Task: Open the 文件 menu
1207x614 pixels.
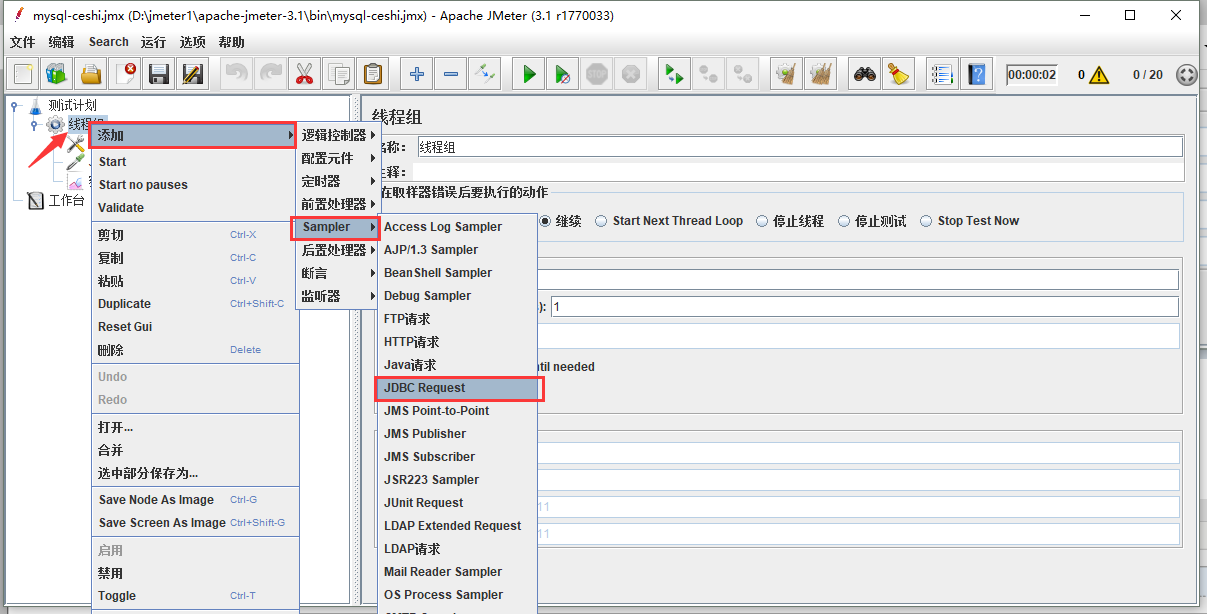Action: [22, 42]
